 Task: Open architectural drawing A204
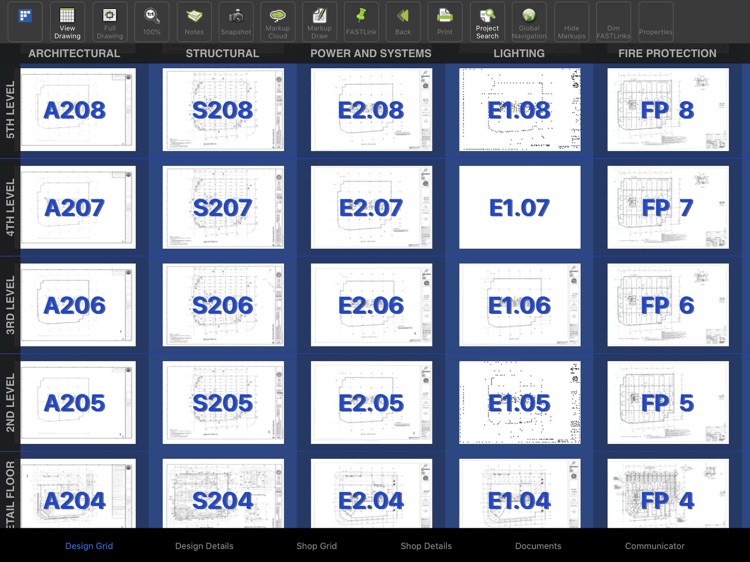click(x=78, y=493)
